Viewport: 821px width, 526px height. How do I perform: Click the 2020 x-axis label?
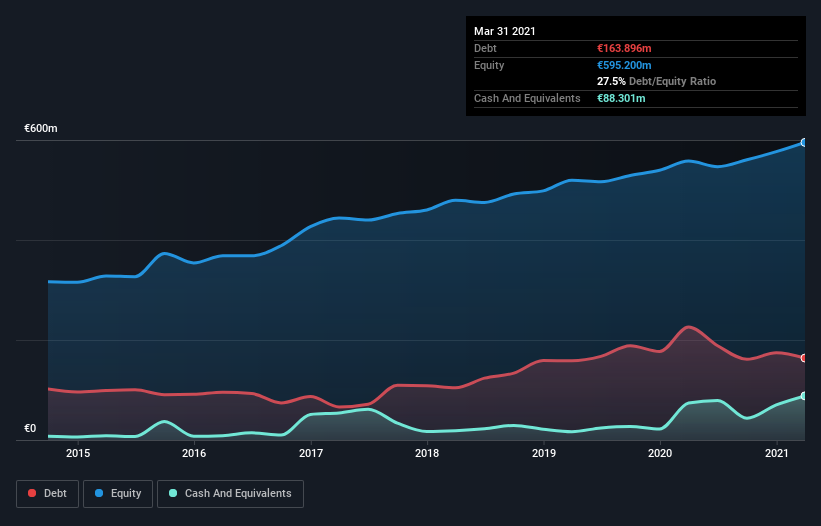(660, 453)
